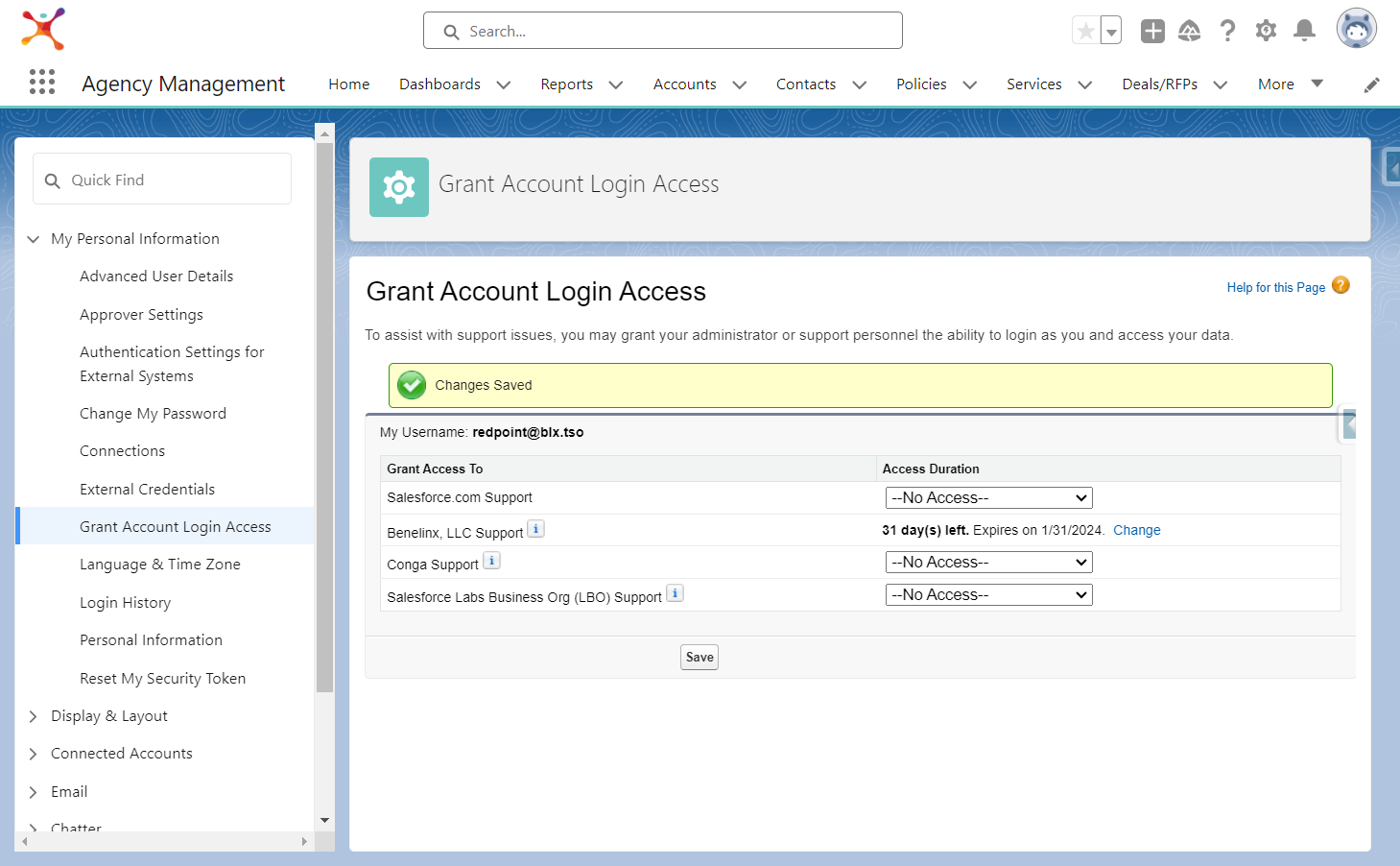Open the Trailhead guidance icon
This screenshot has height=866, width=1400.
pos(1190,31)
